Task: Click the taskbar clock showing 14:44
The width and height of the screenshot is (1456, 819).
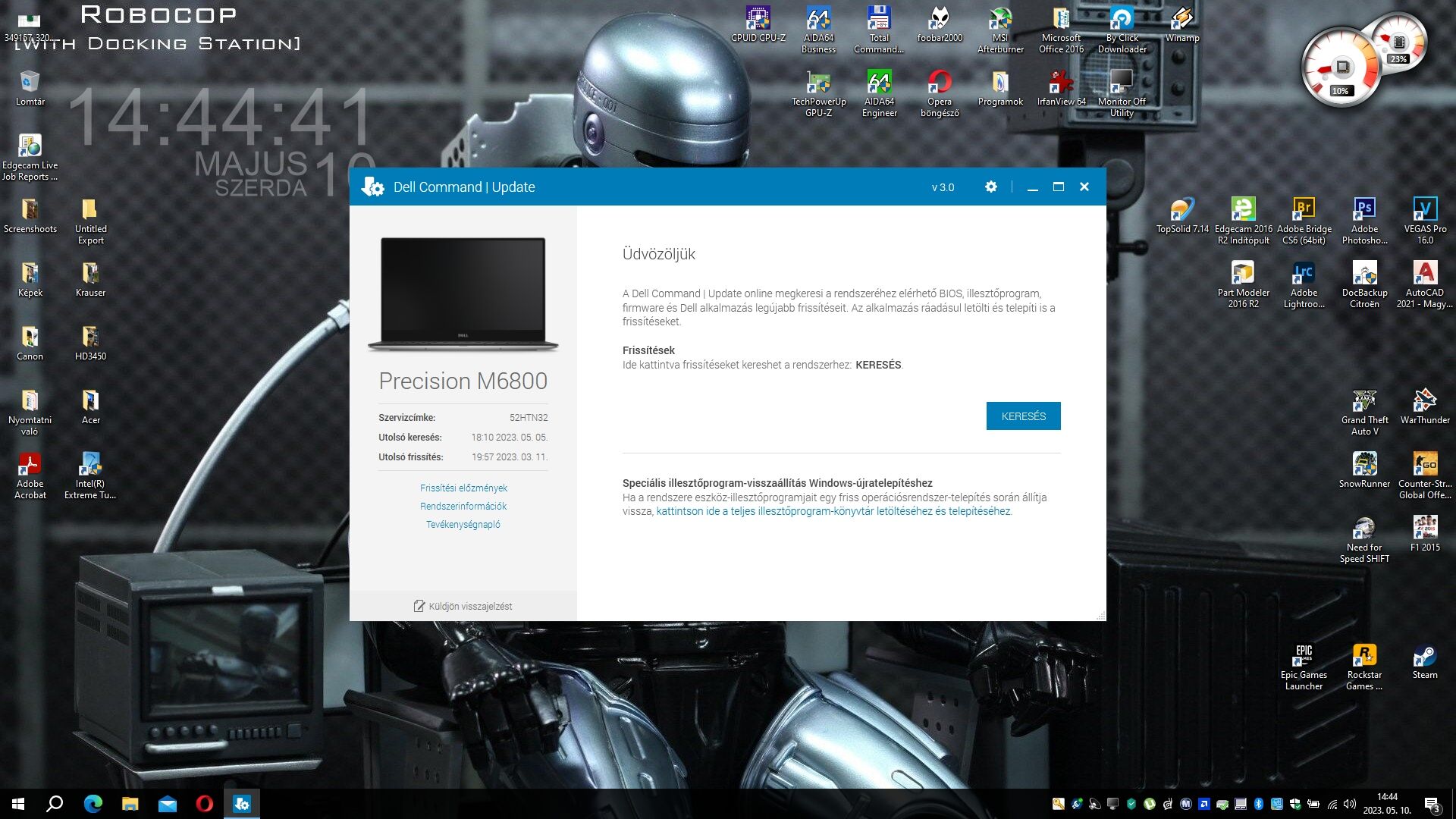Action: click(1387, 804)
